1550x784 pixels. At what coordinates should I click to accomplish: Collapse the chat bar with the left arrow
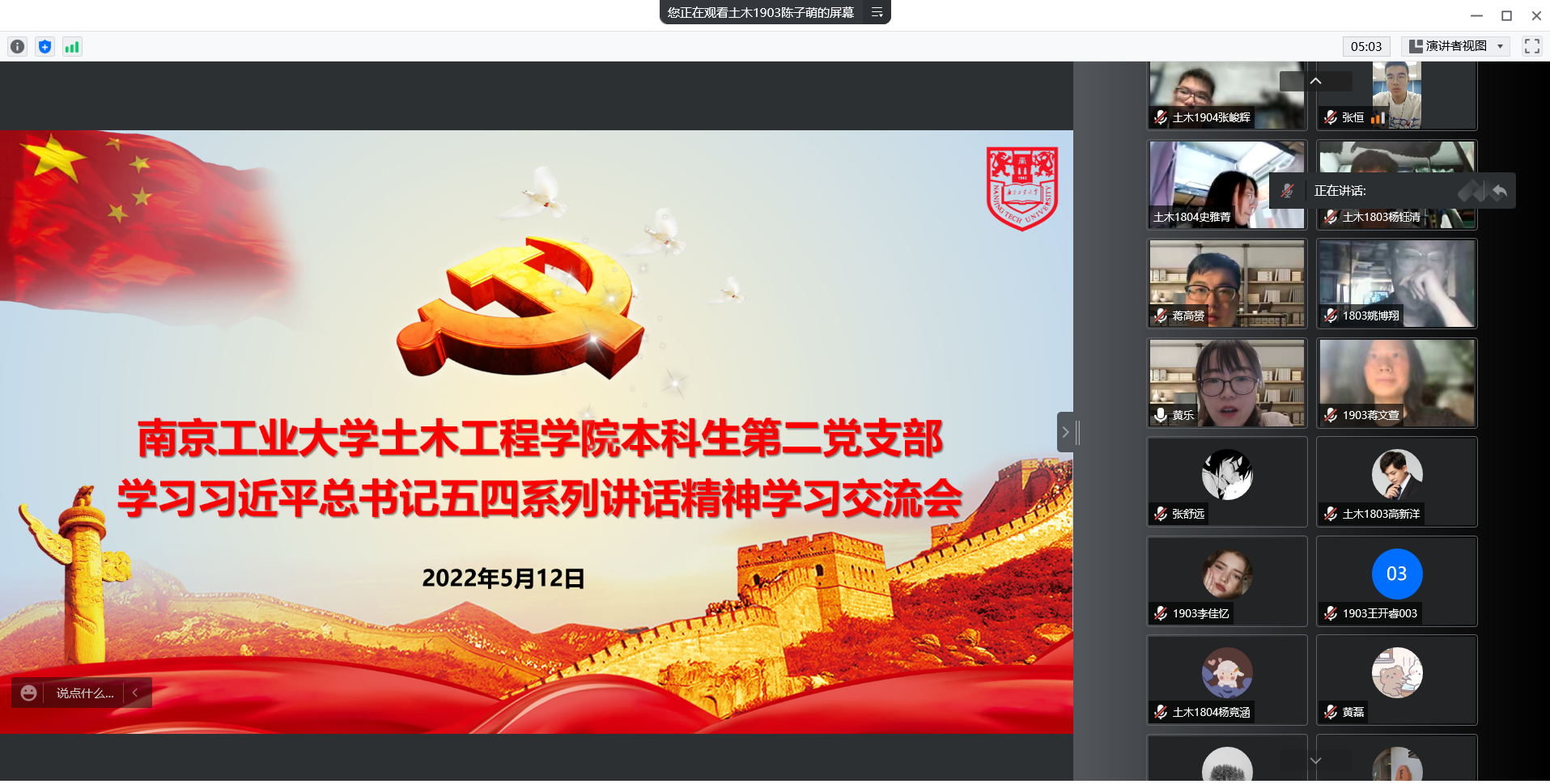pyautogui.click(x=135, y=693)
